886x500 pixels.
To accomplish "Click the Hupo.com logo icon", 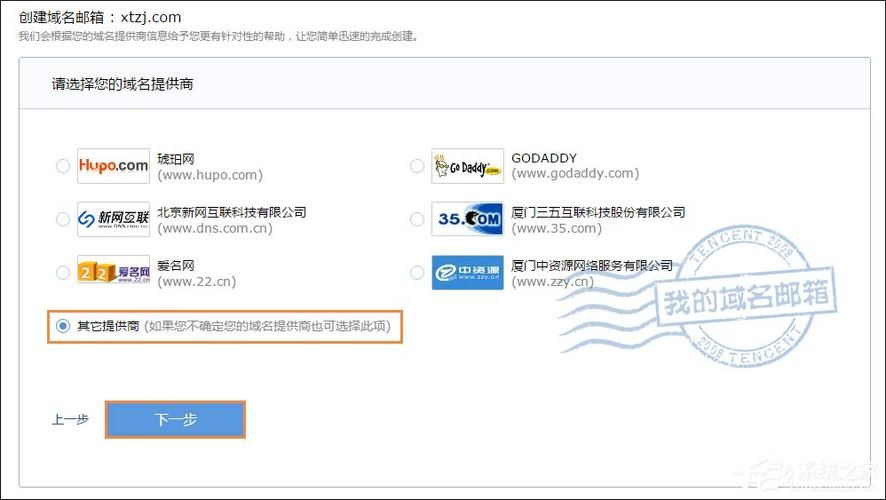I will pyautogui.click(x=113, y=166).
